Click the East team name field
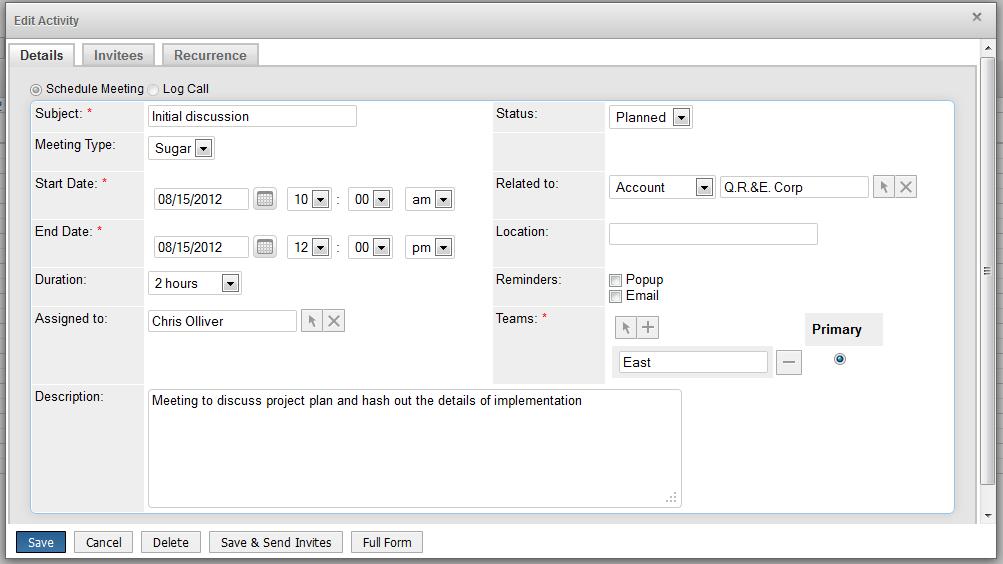 click(693, 362)
